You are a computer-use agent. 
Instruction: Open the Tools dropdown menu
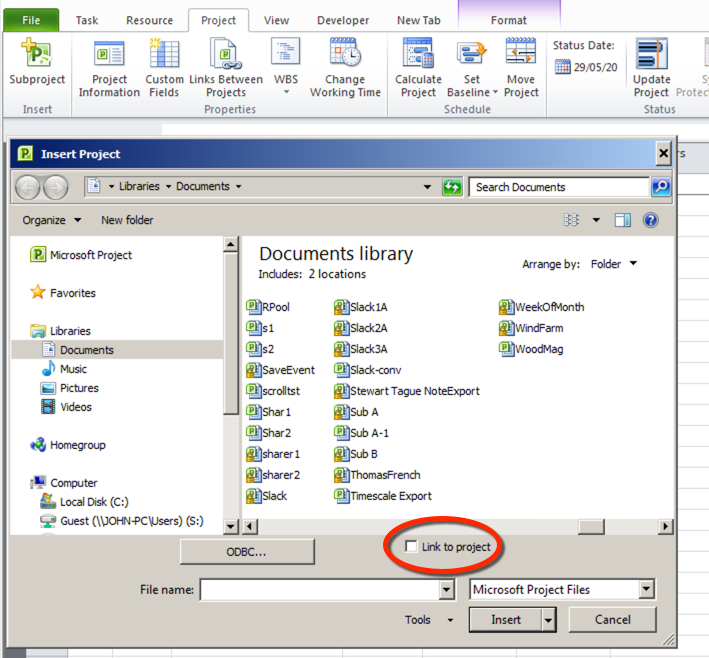[x=428, y=620]
